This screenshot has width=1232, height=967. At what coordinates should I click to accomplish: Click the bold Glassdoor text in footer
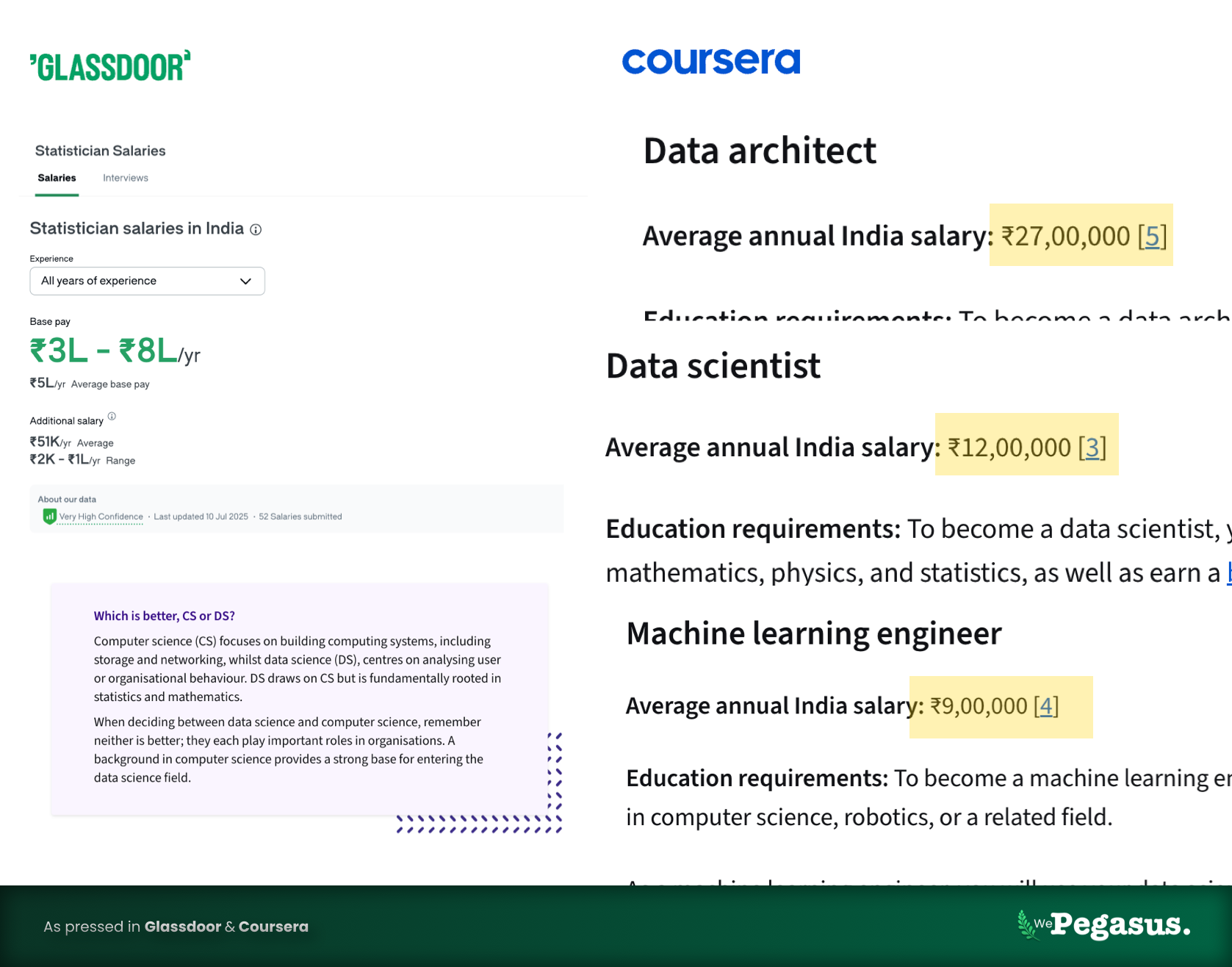coord(182,927)
